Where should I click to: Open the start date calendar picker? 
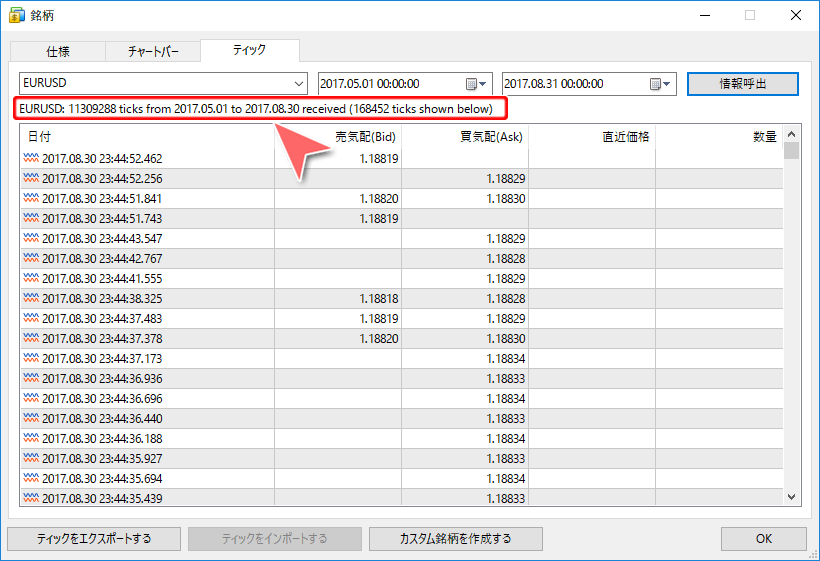(x=476, y=84)
